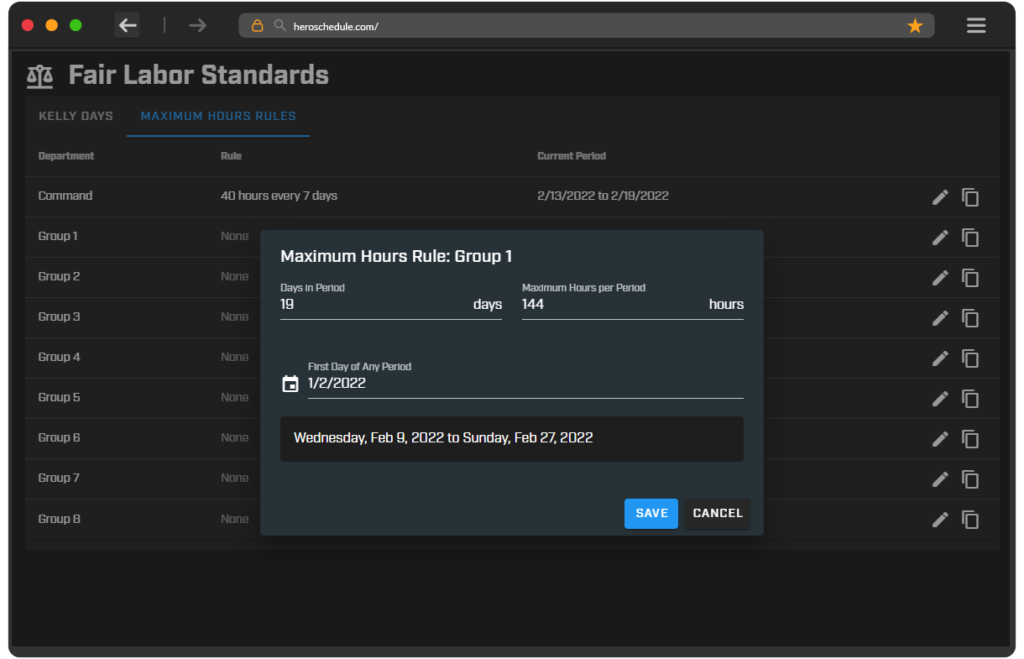Image resolution: width=1024 pixels, height=659 pixels.
Task: Open the browser hamburger menu
Action: tap(976, 24)
